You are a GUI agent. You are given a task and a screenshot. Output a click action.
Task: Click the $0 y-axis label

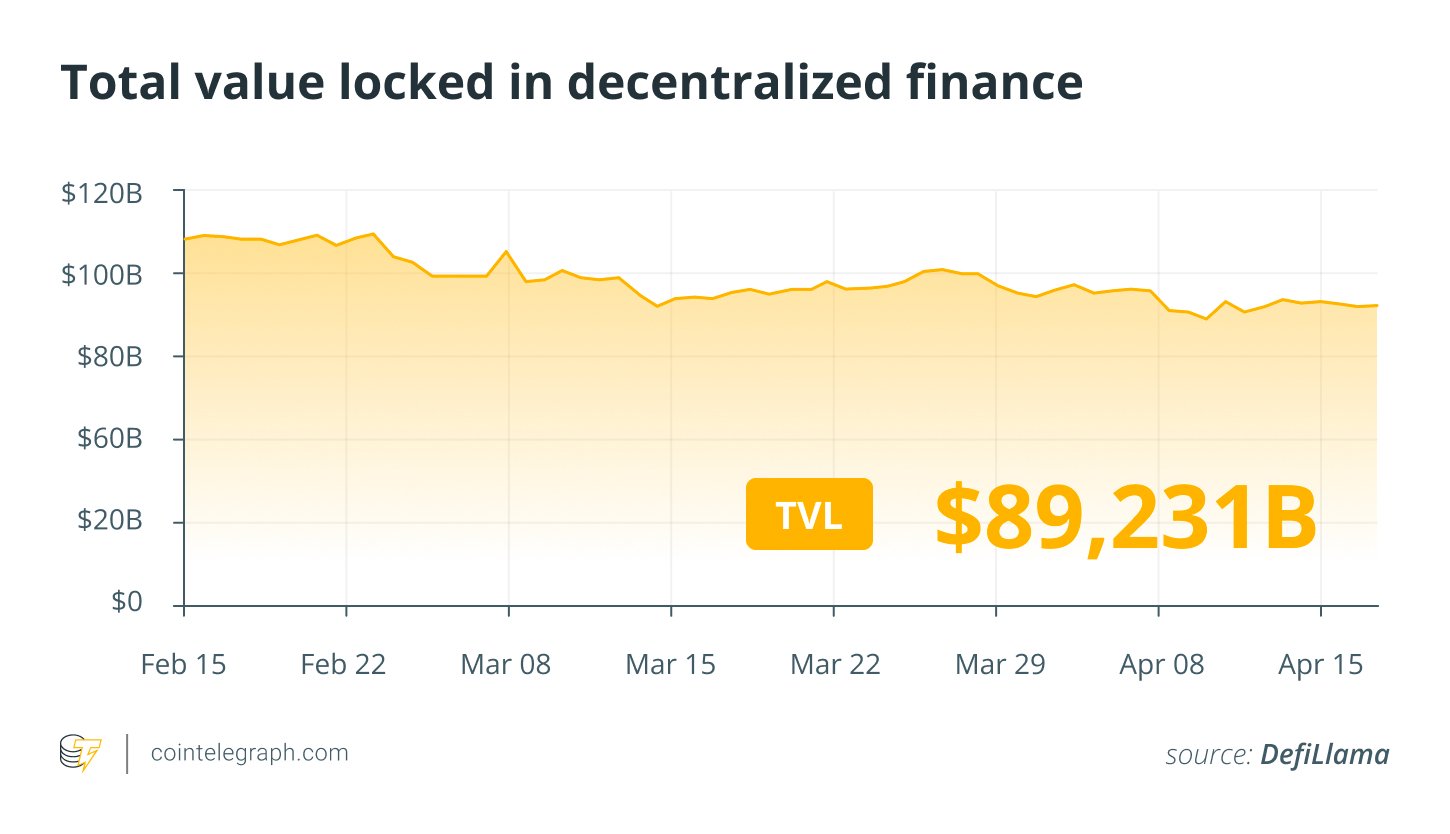coord(126,603)
